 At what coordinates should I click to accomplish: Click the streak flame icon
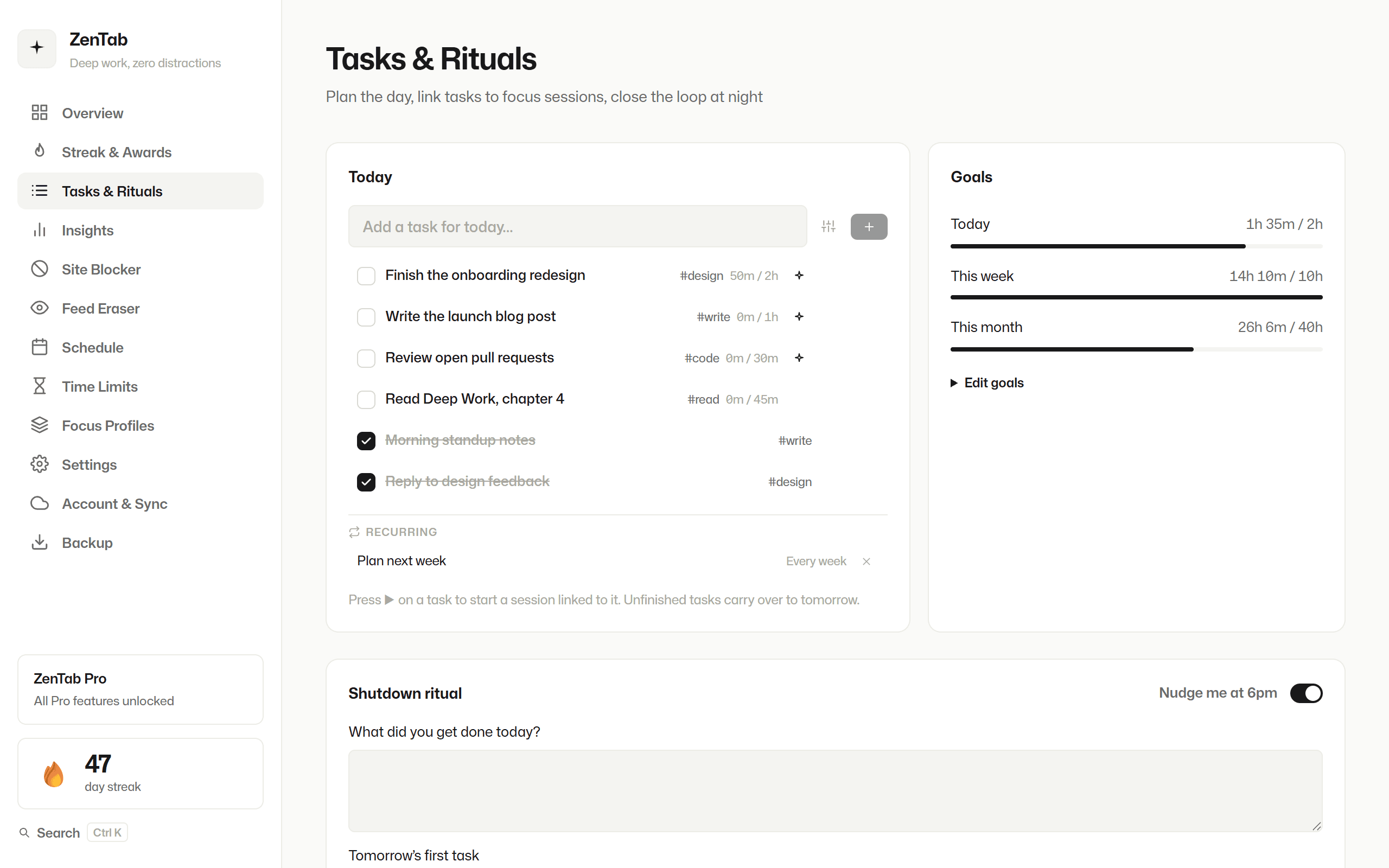tap(54, 774)
